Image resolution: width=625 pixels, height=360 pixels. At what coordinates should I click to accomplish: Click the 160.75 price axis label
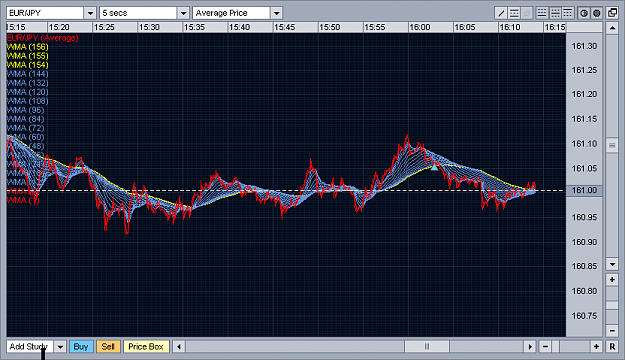pos(584,316)
